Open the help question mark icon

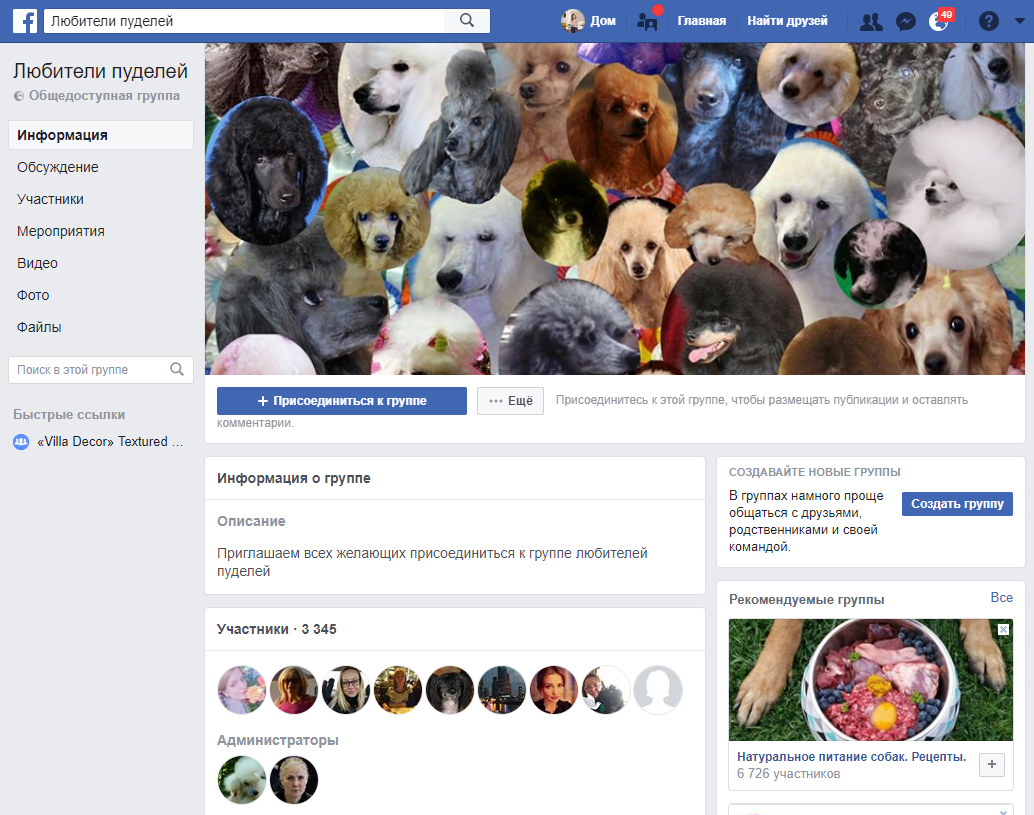[988, 22]
